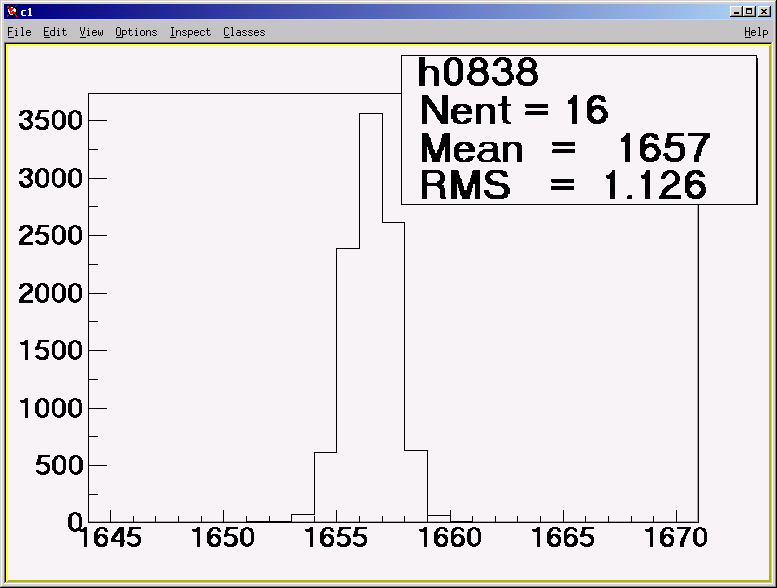The height and width of the screenshot is (588, 777).
Task: Click the x-axis label 1670
Action: [x=676, y=537]
